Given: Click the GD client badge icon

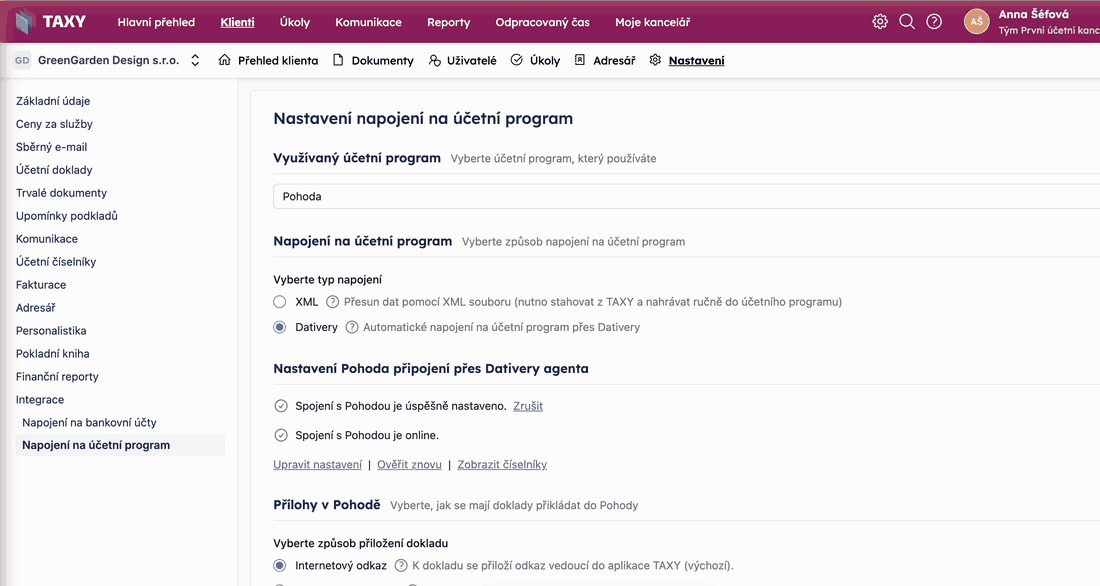Looking at the screenshot, I should click(22, 60).
